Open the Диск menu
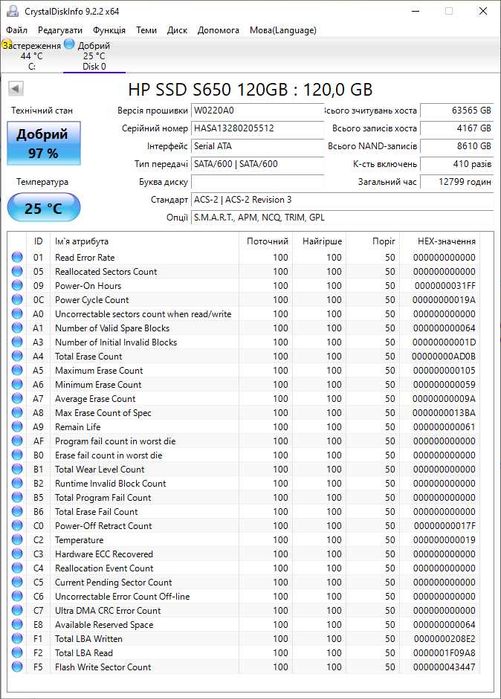 177,30
